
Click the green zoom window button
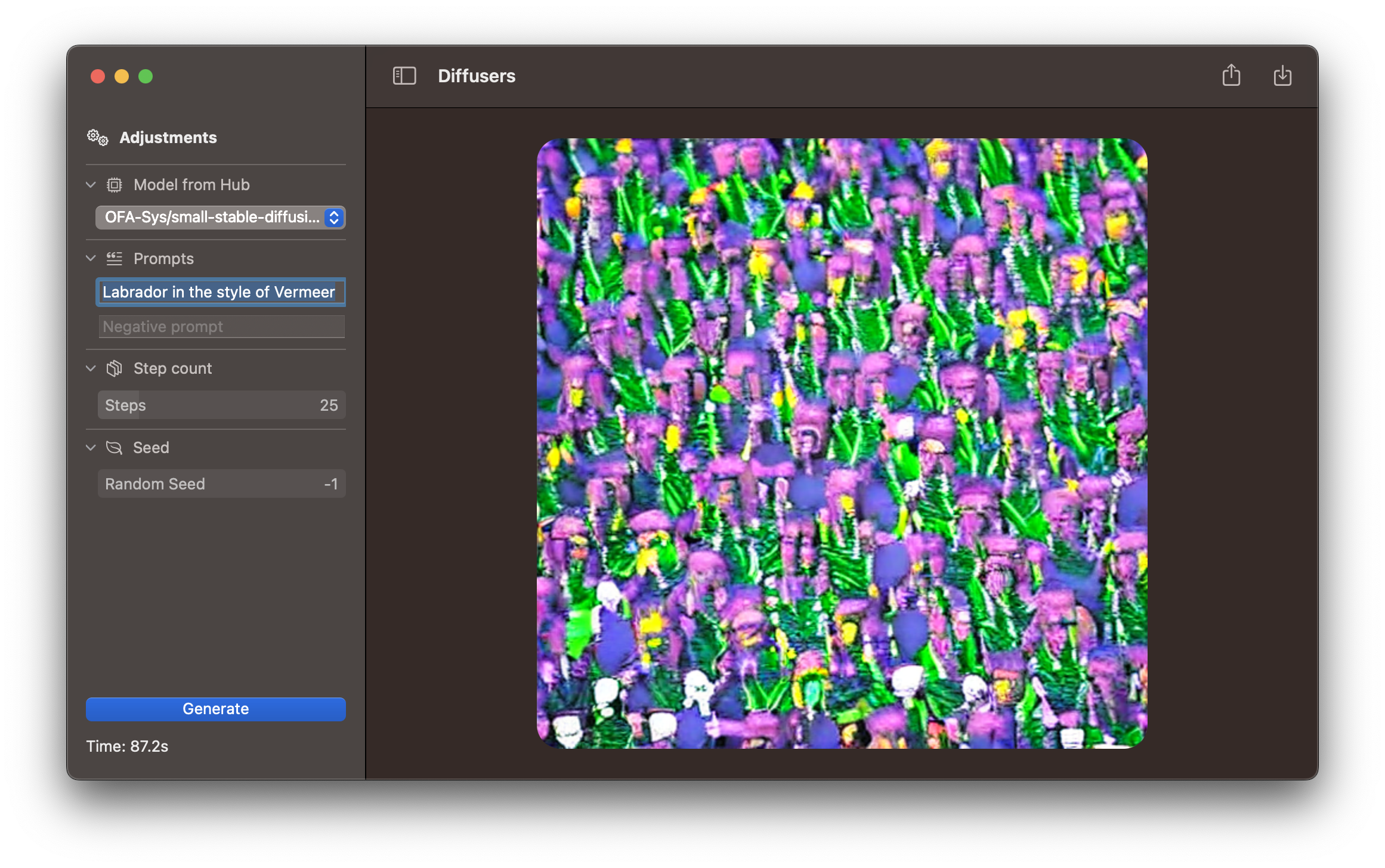point(146,76)
